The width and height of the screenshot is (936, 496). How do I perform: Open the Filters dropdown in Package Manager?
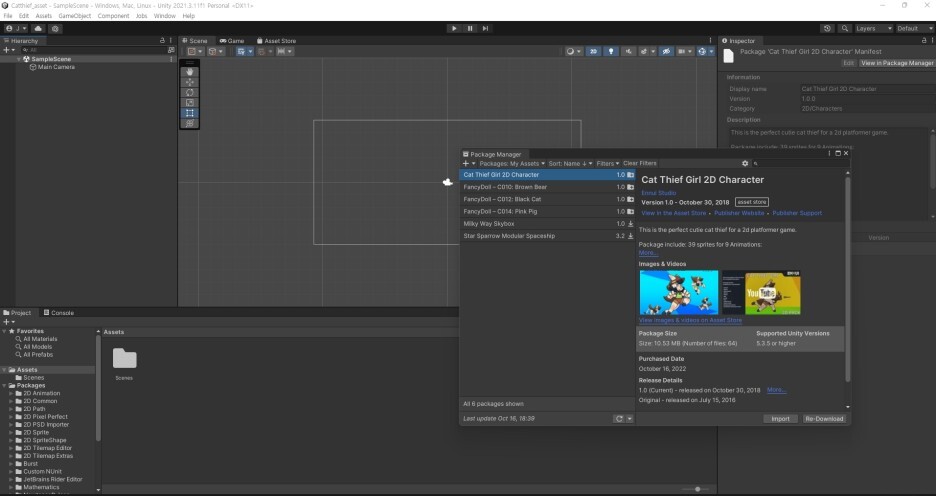pyautogui.click(x=608, y=164)
